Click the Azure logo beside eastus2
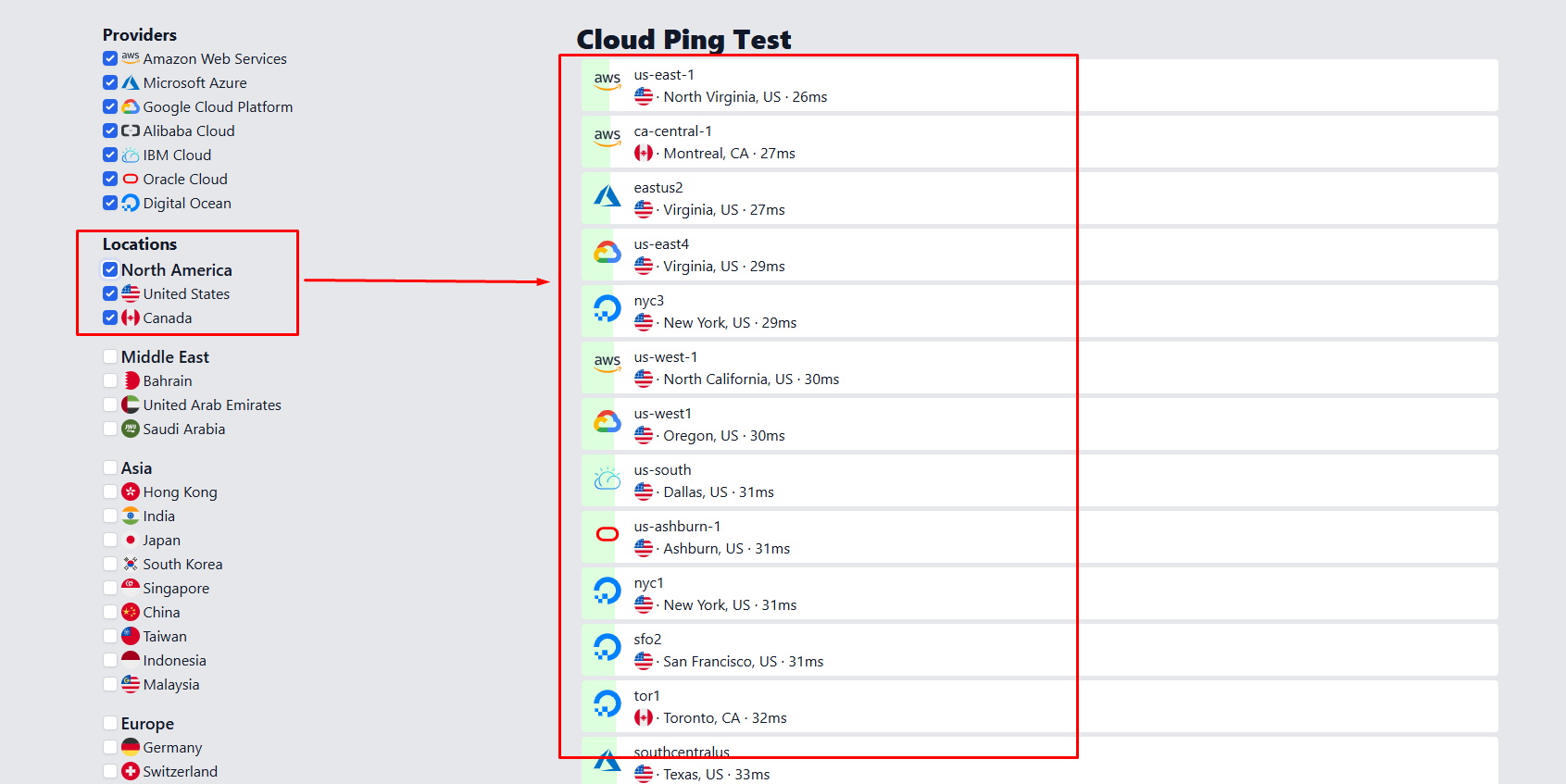Viewport: 1566px width, 784px height. 607,195
